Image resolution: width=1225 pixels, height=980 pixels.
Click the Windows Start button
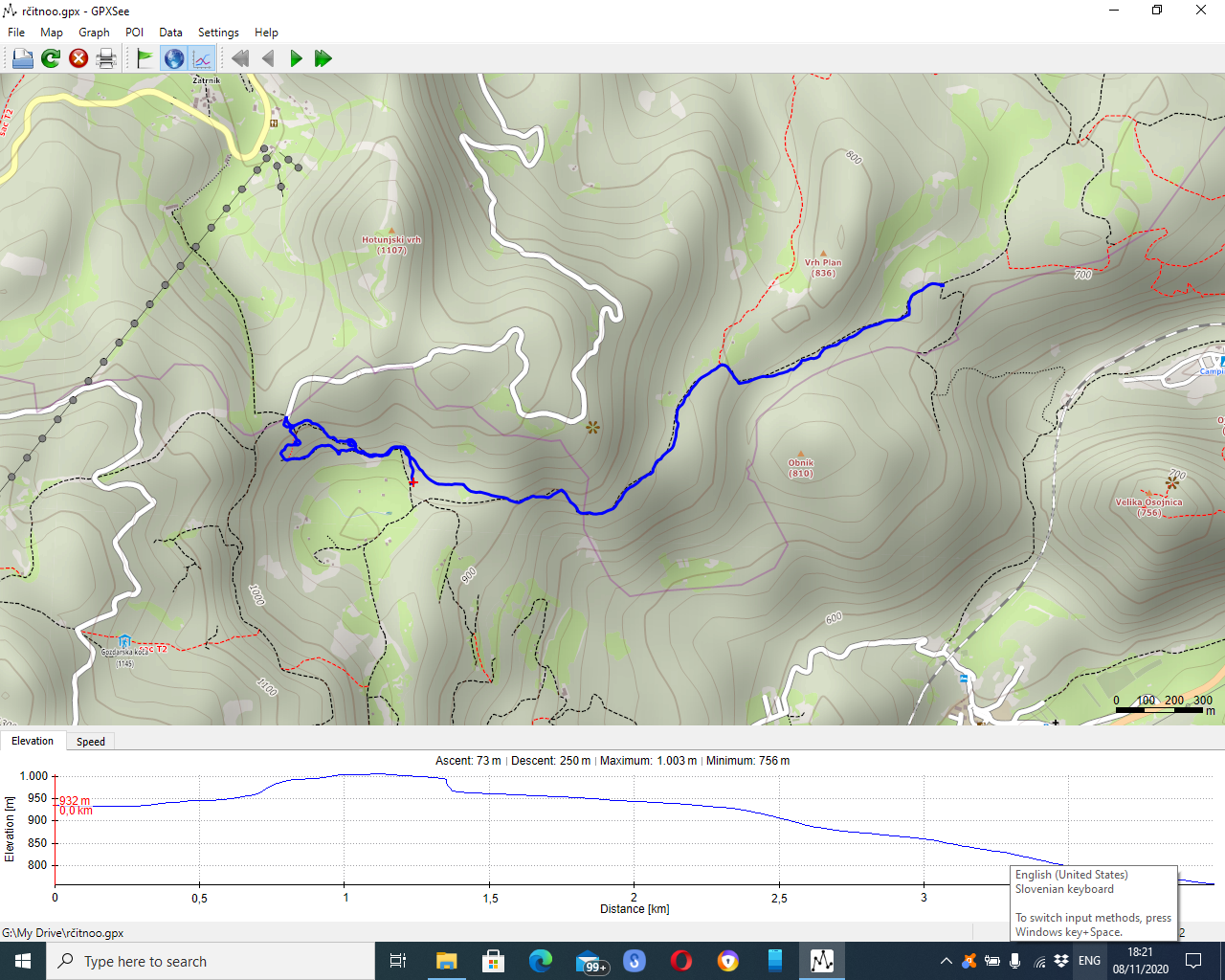(x=23, y=961)
